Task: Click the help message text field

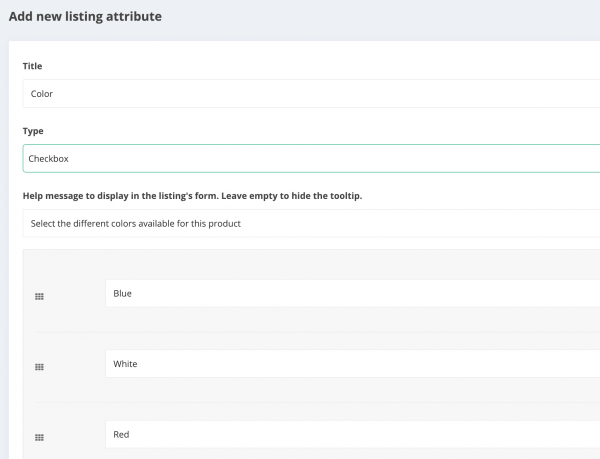Action: click(311, 223)
